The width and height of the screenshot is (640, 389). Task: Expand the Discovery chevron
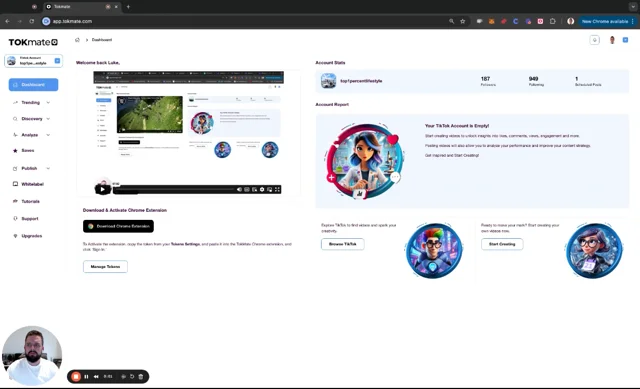point(48,119)
